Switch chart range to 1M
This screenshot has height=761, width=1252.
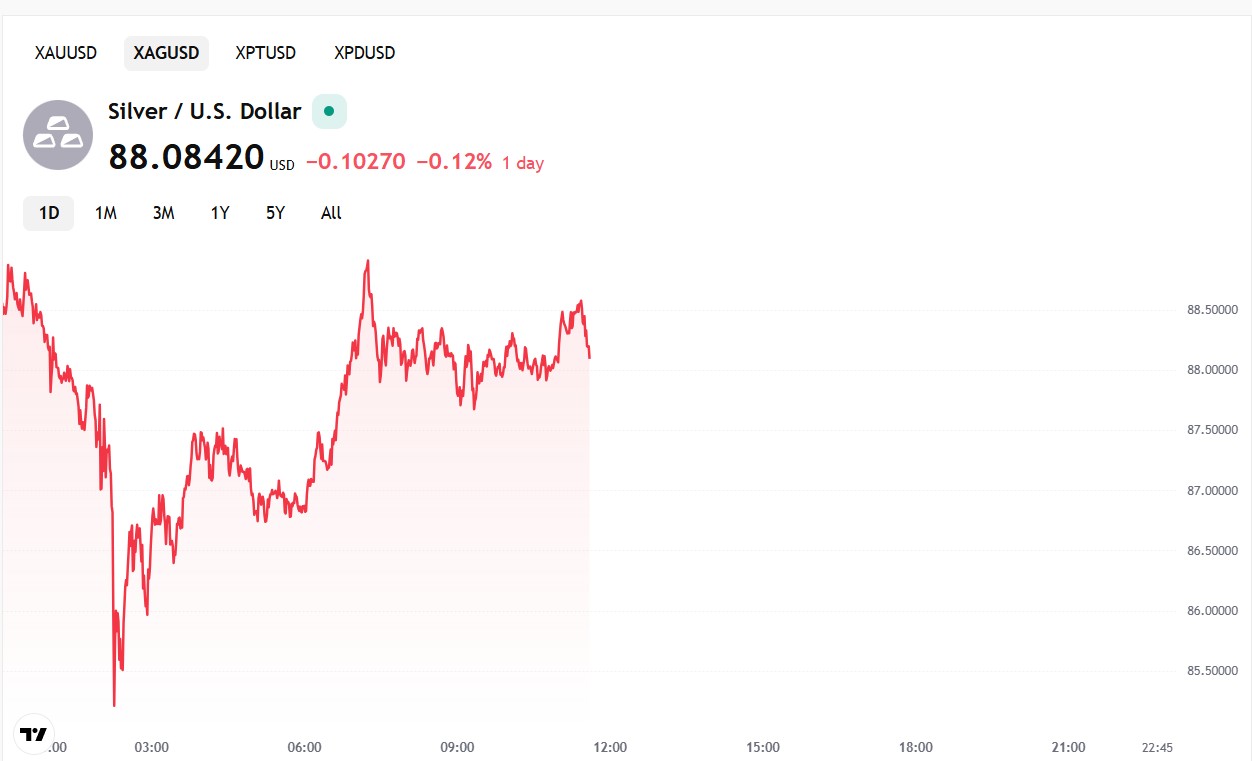click(x=106, y=213)
